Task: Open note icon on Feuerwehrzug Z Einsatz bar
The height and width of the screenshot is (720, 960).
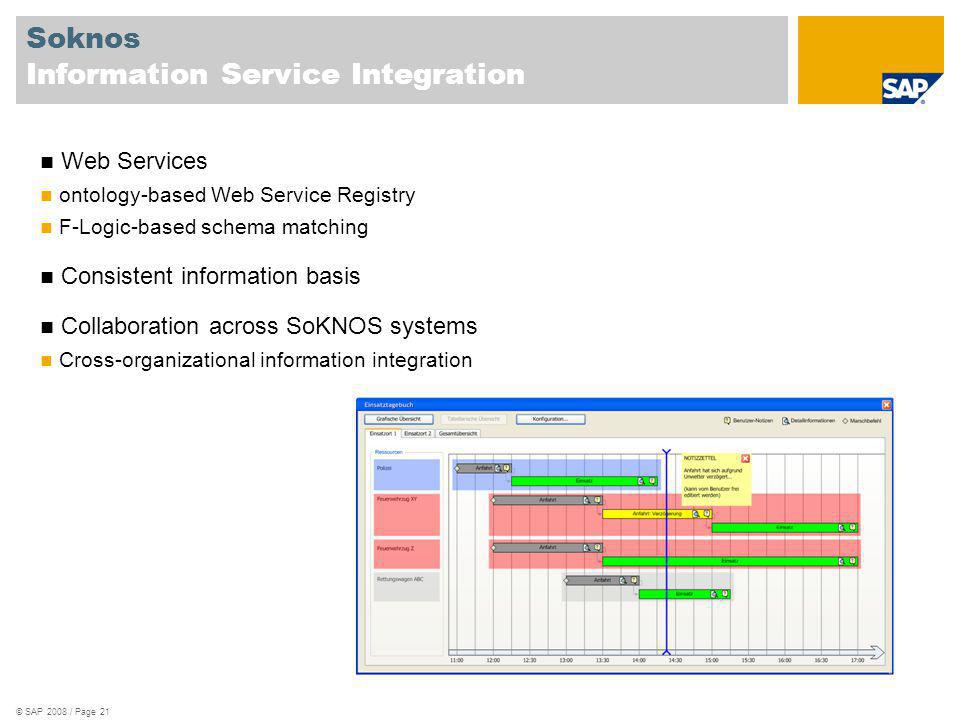Action: tap(852, 561)
